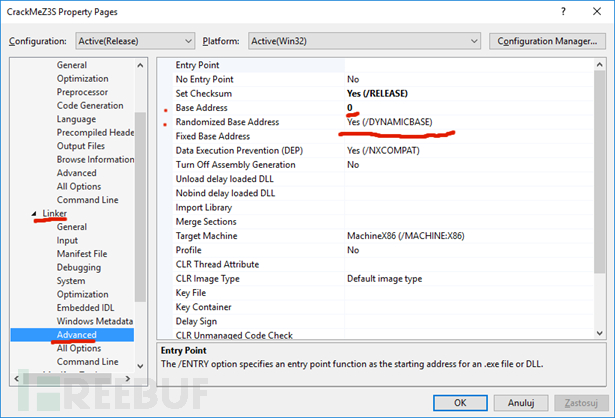Select the Turn Off Assembly Generation row
The width and height of the screenshot is (615, 418).
click(383, 165)
